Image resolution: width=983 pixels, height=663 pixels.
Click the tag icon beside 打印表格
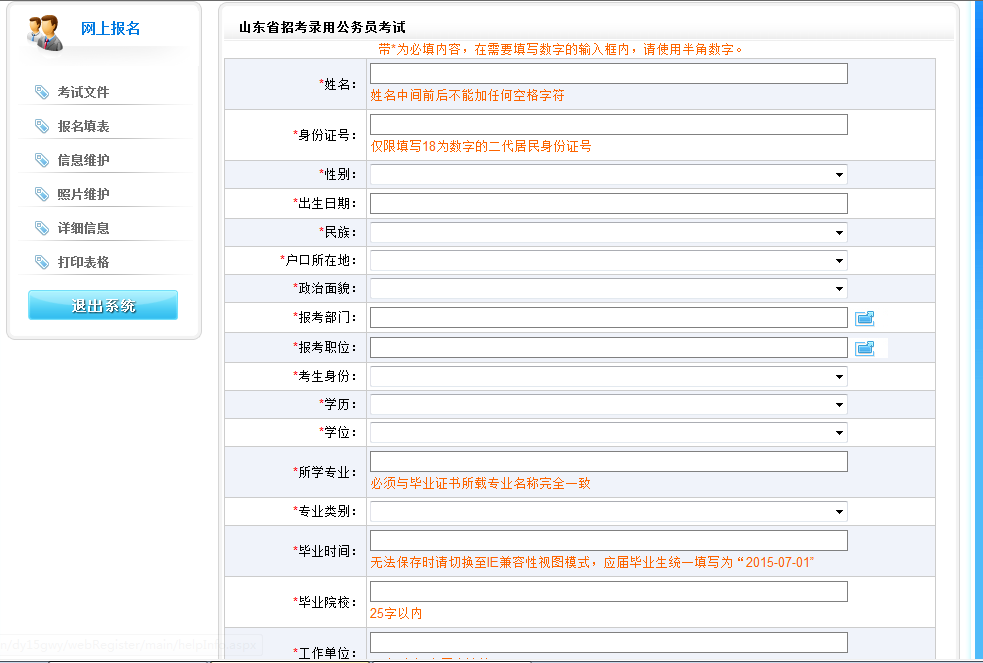click(x=40, y=261)
